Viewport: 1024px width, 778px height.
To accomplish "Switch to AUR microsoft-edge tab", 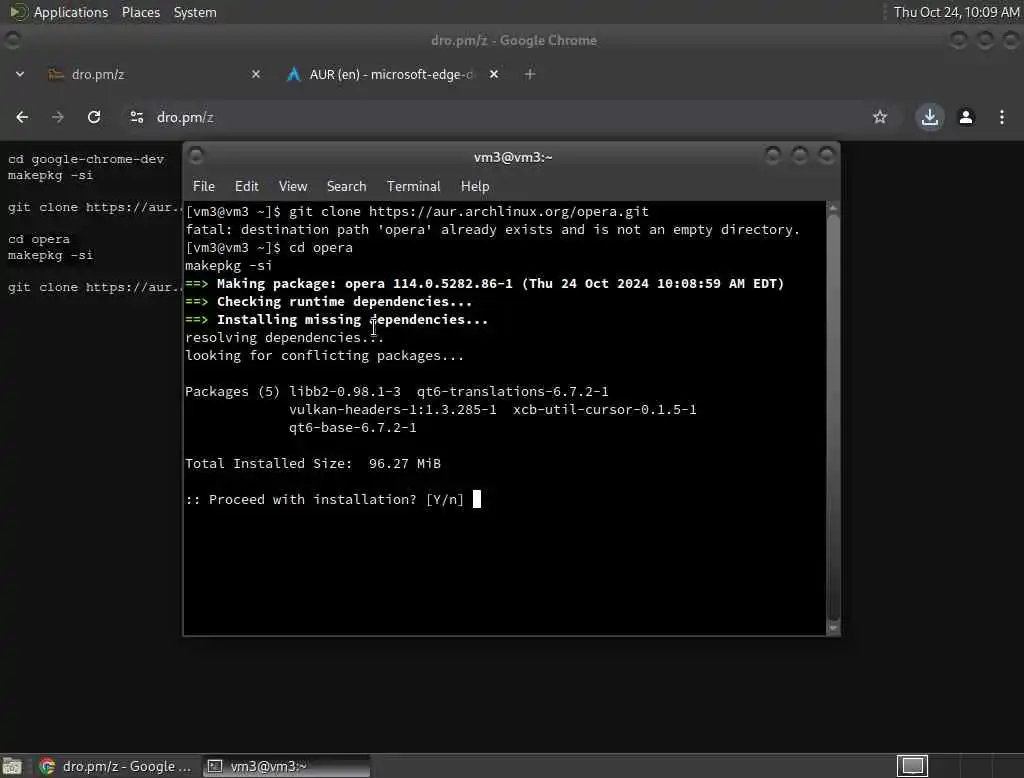I will coord(392,74).
